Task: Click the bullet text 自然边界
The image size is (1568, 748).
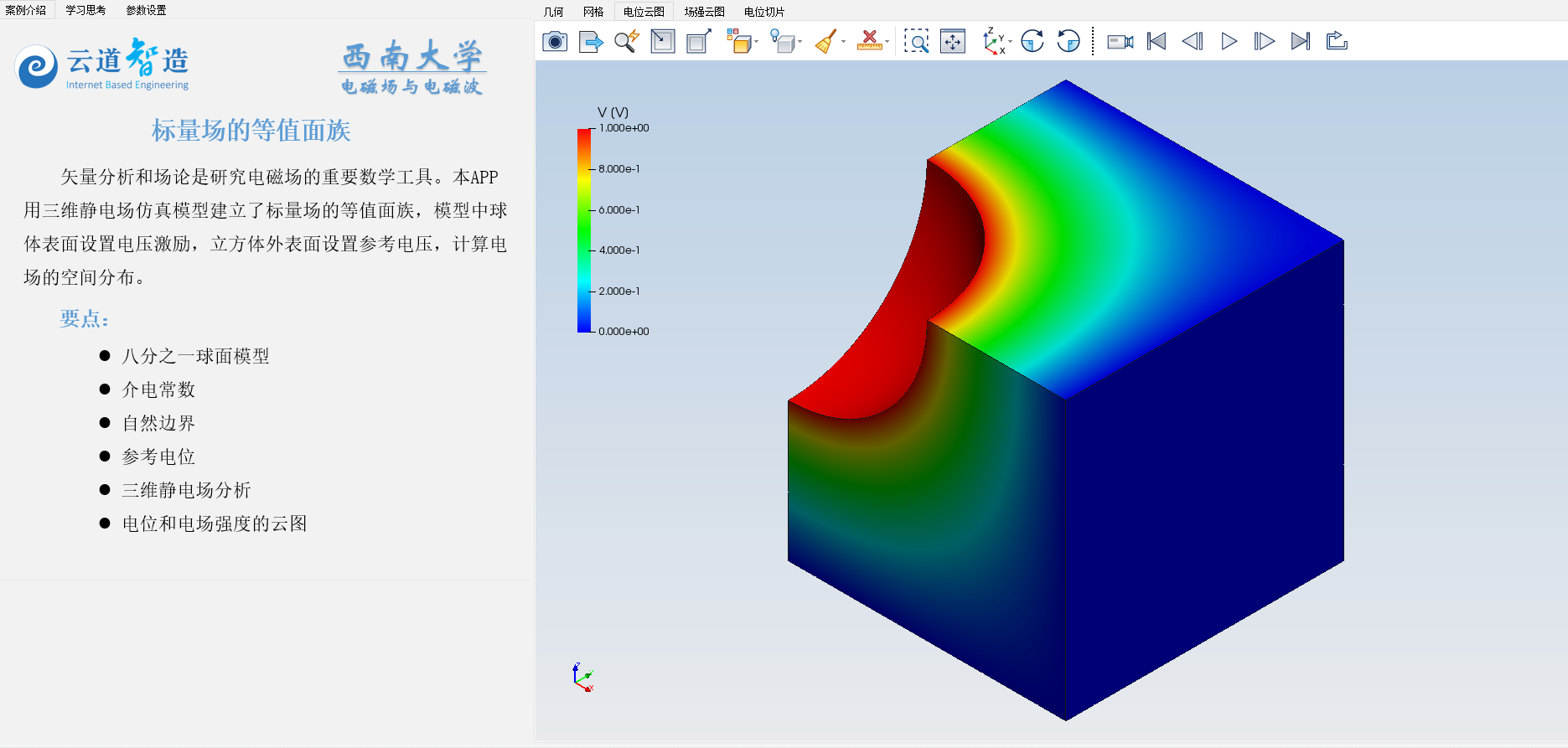Action: 158,423
